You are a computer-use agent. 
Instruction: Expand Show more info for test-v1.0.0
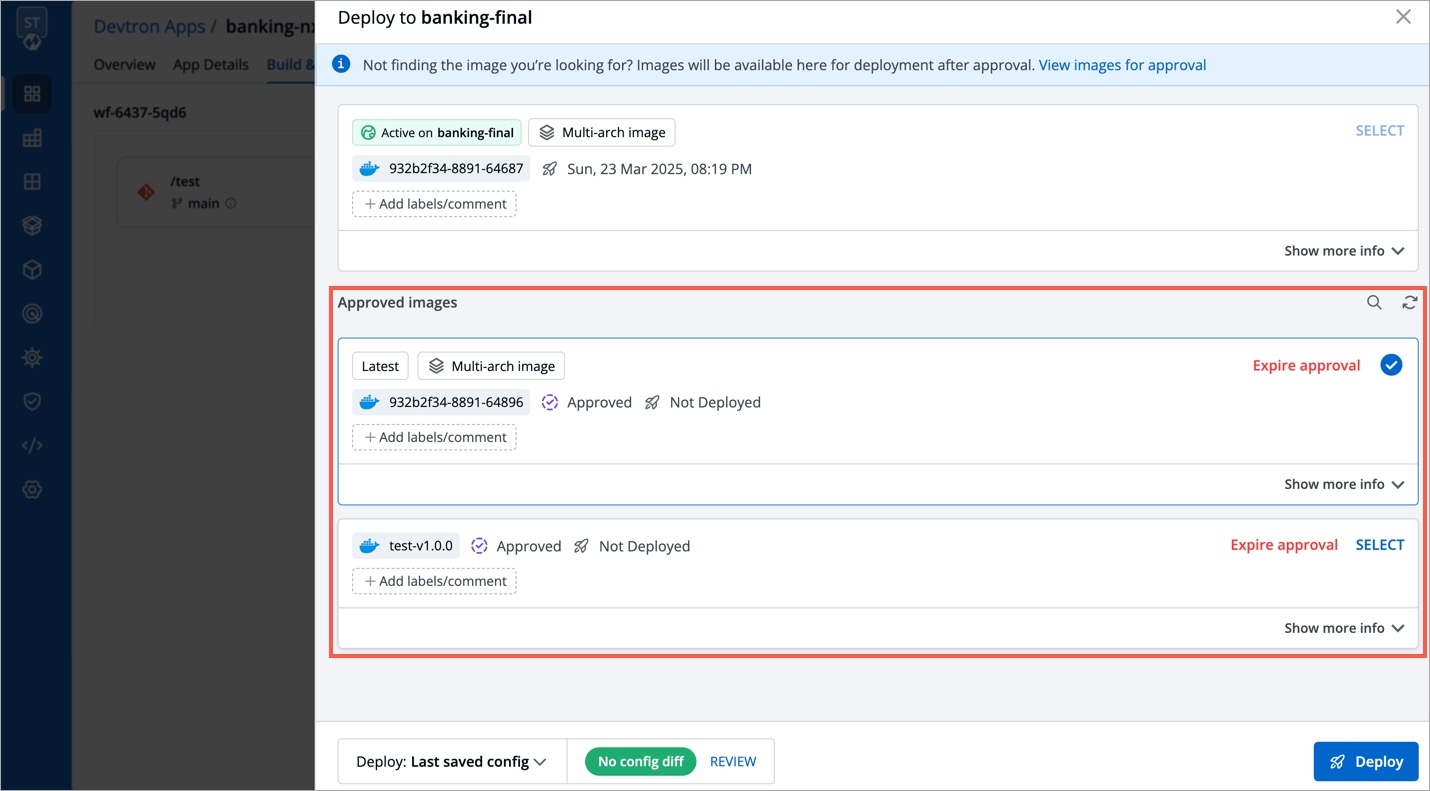click(x=1343, y=628)
